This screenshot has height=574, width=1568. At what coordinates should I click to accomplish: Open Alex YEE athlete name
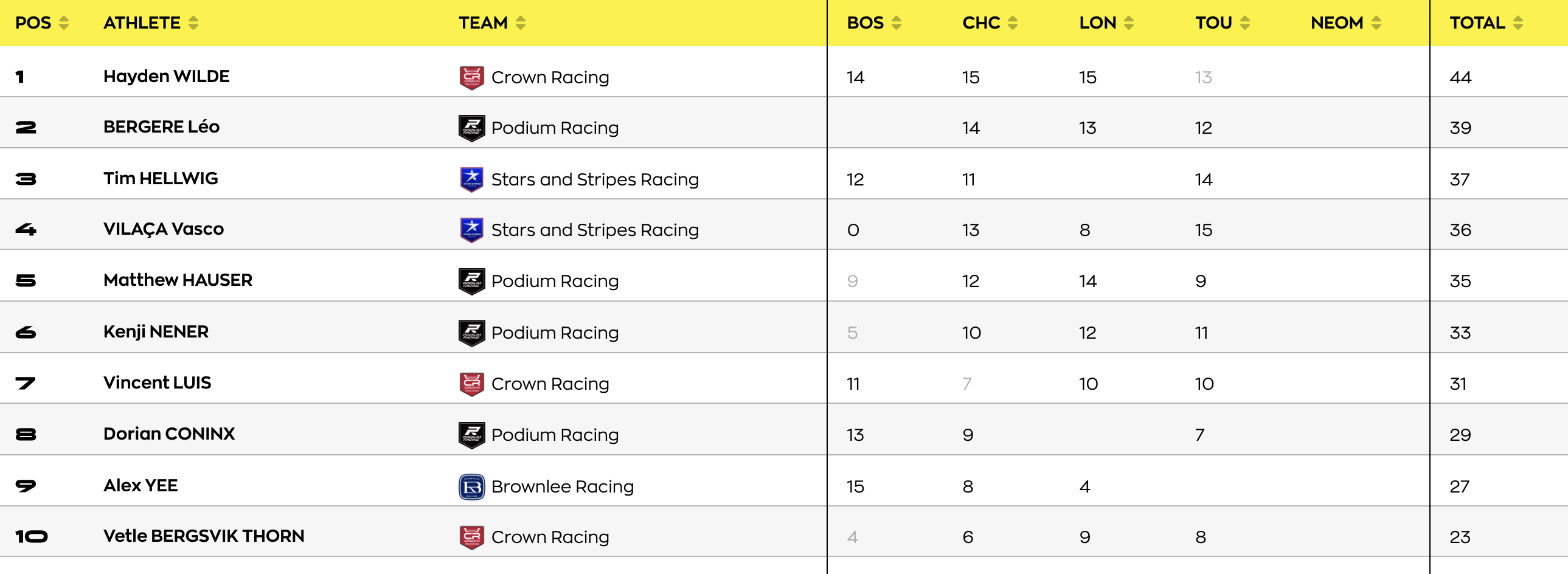click(140, 486)
